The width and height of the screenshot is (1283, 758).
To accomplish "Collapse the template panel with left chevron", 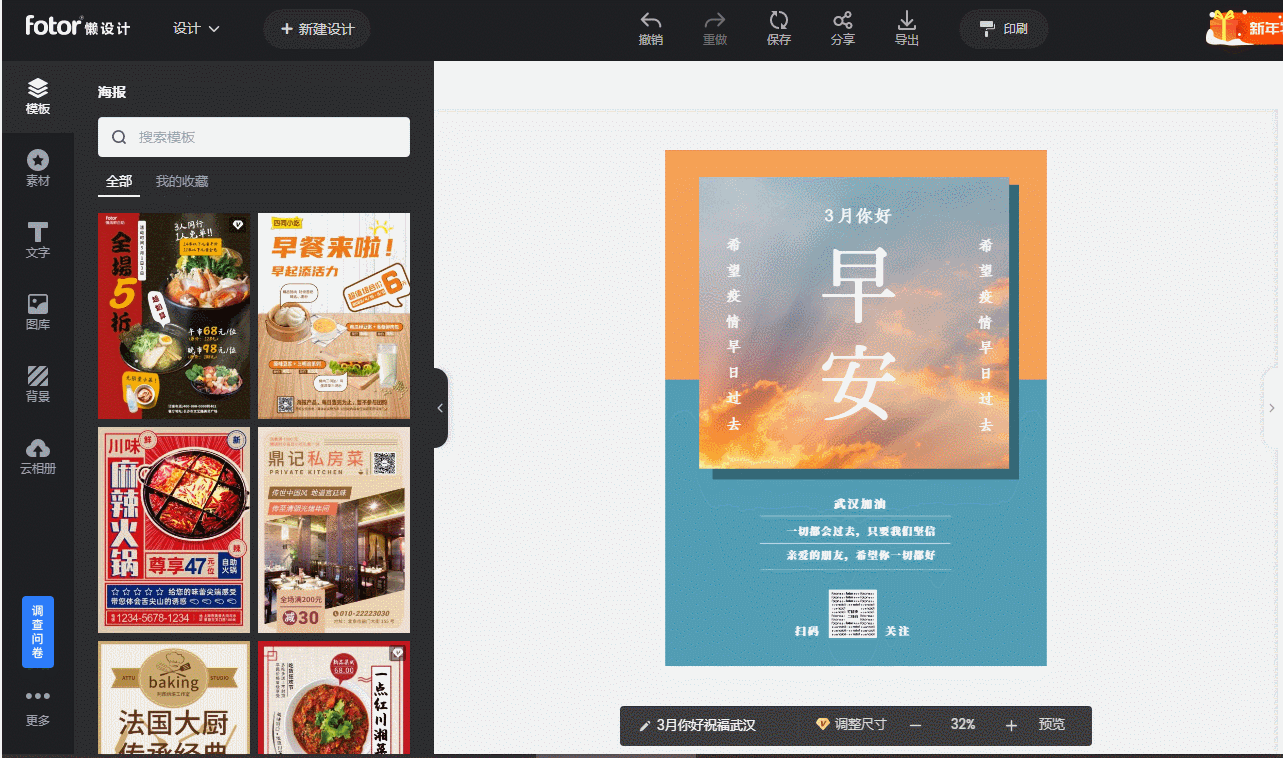I will click(x=439, y=407).
